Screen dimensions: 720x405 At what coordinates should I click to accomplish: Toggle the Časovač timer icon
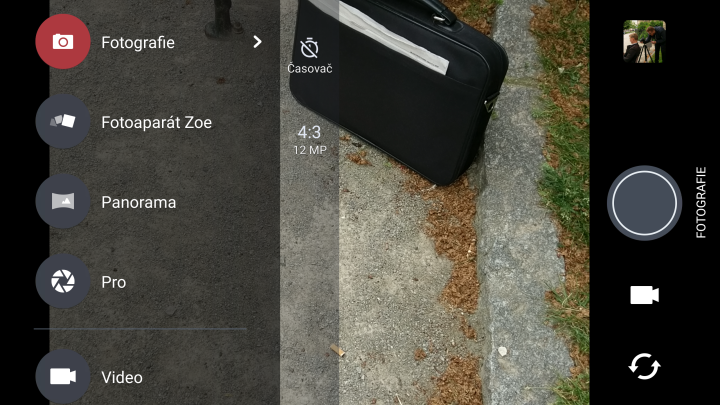(x=309, y=48)
